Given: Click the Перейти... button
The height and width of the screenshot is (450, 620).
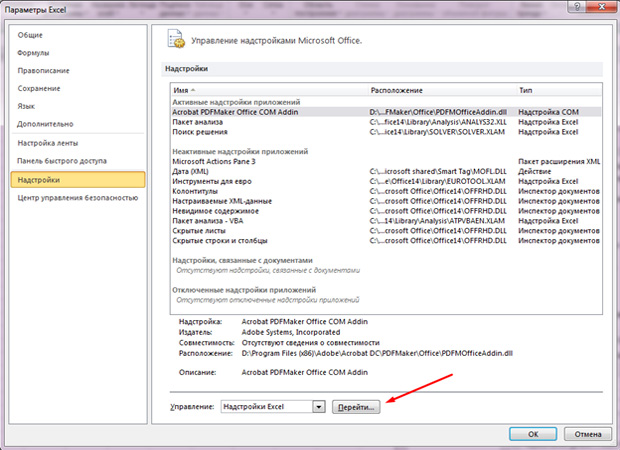Looking at the screenshot, I should point(356,407).
